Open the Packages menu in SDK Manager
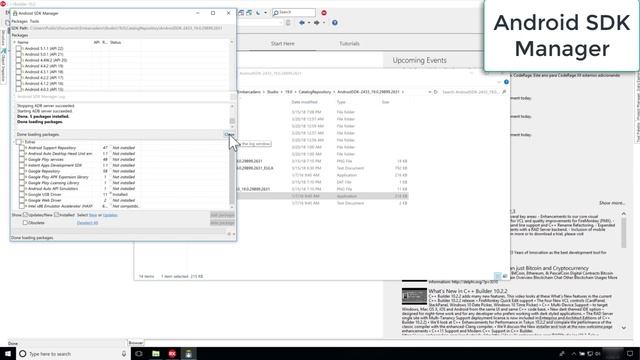The width and height of the screenshot is (640, 360). (19, 21)
